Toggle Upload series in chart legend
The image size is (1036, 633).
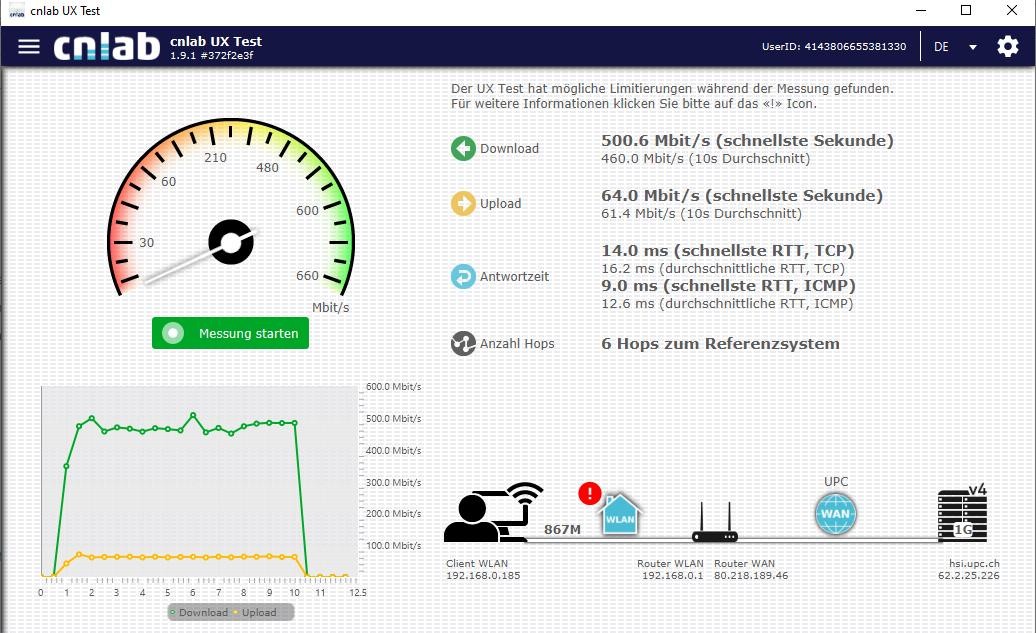(x=255, y=612)
